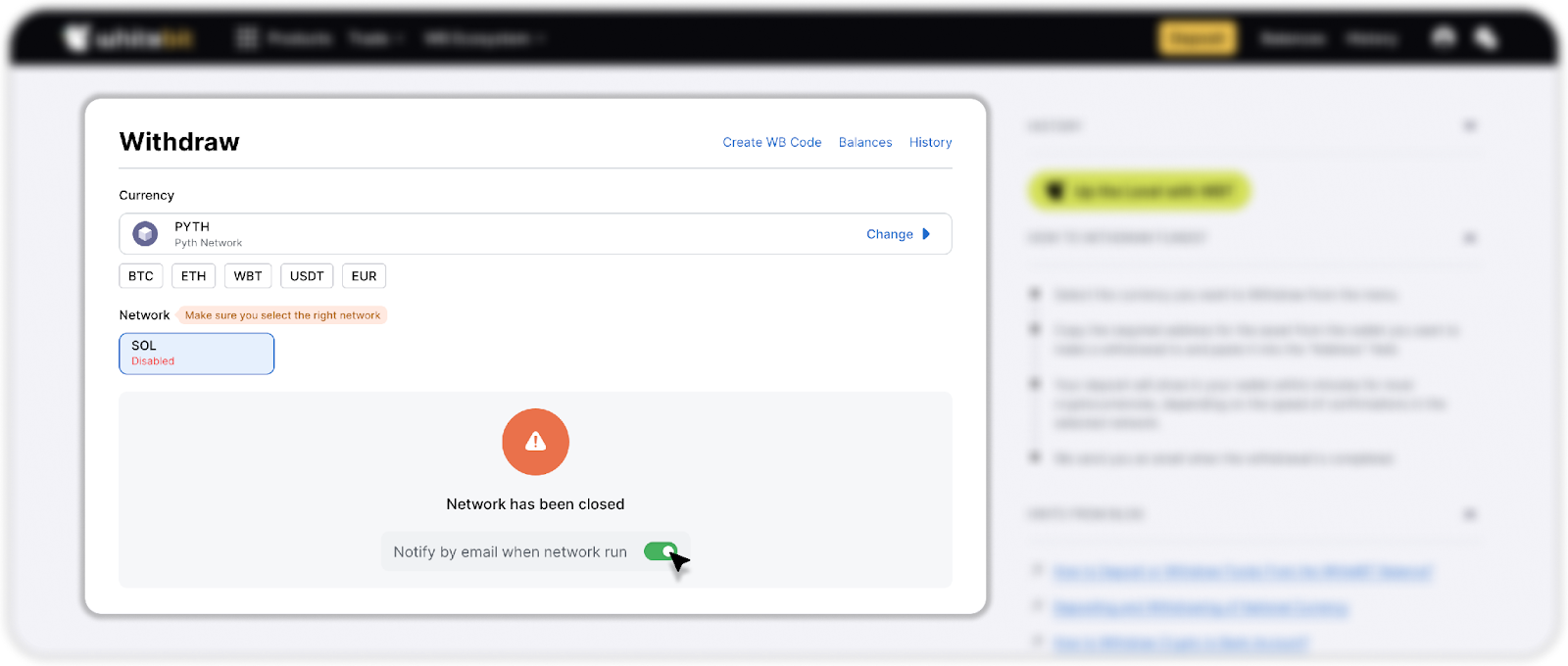Select the ETH quick currency button
The image size is (1568, 666).
[194, 276]
